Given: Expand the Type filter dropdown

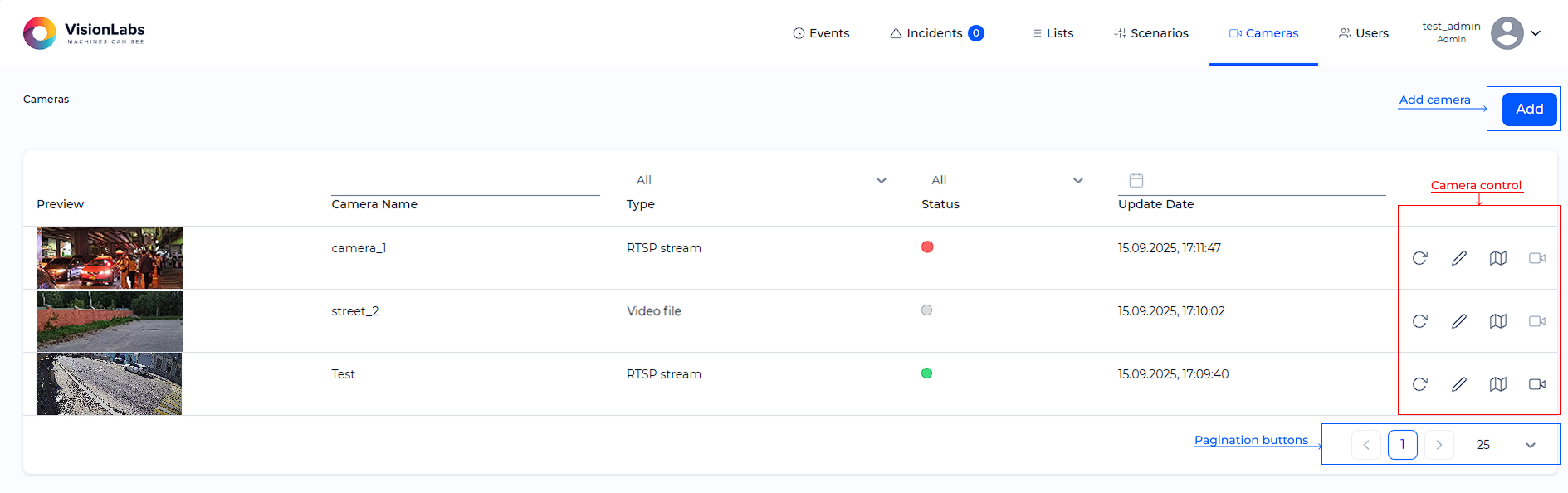Looking at the screenshot, I should tap(881, 180).
